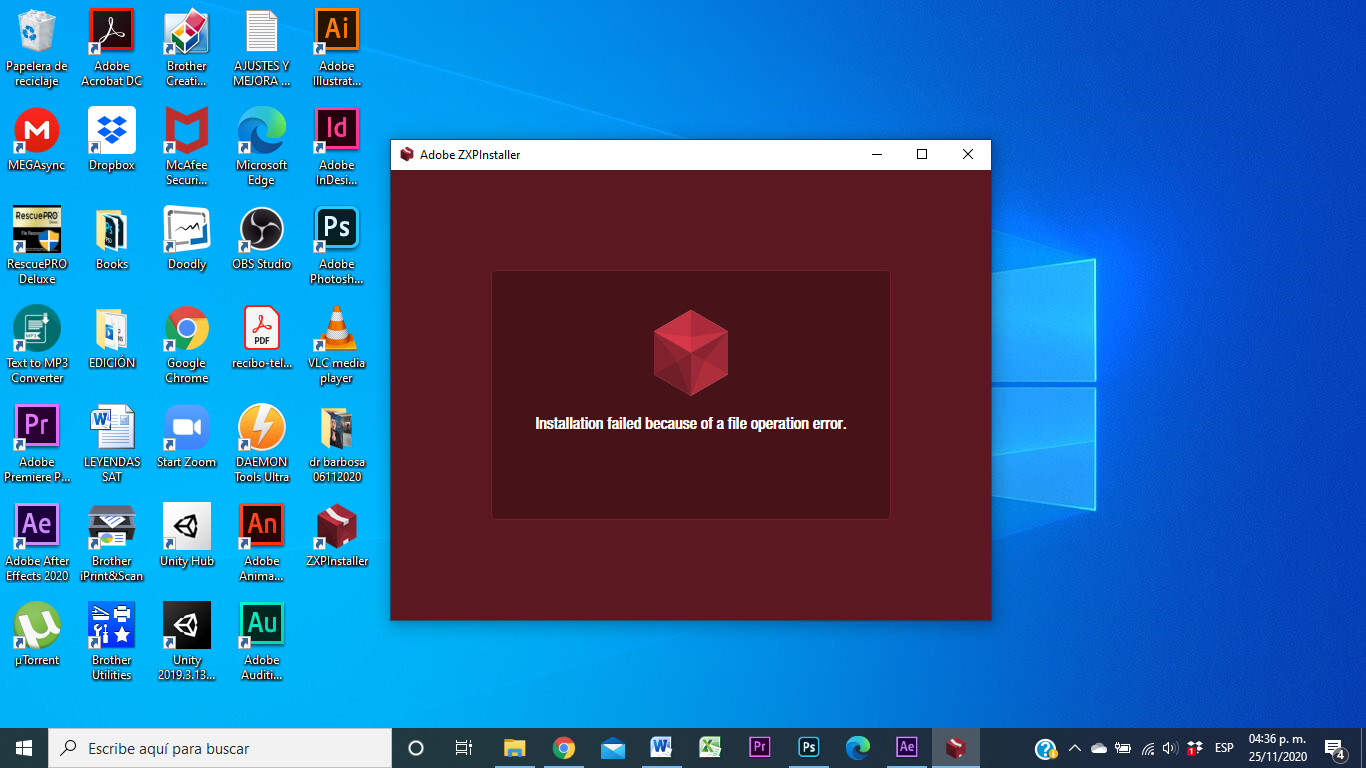Screen dimensions: 1366x768
Task: Select the Adobe Animate desktop shortcut
Action: (x=261, y=542)
